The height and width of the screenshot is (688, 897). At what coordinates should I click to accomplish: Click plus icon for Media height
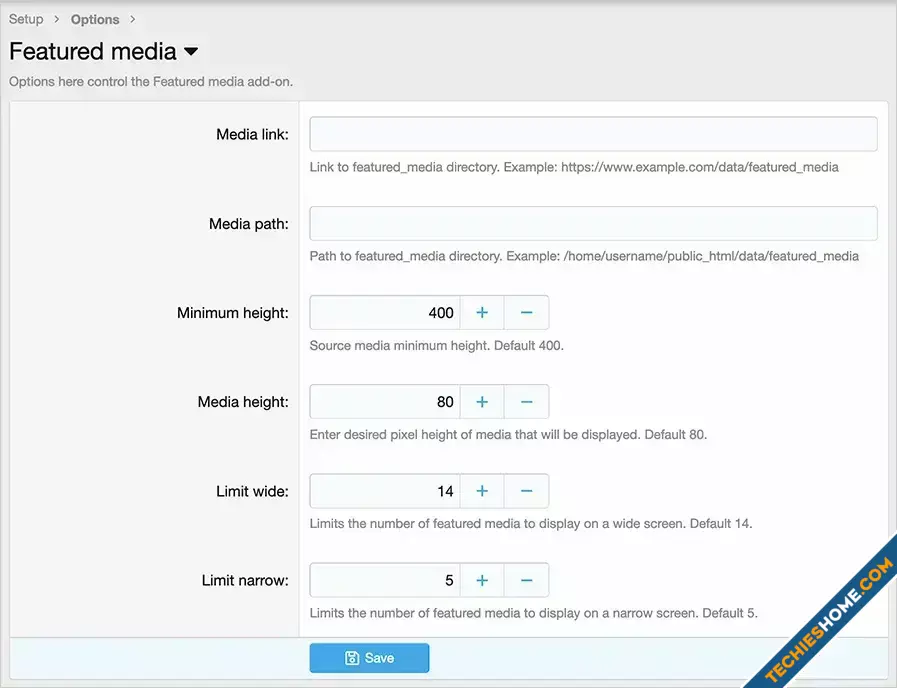coord(481,402)
